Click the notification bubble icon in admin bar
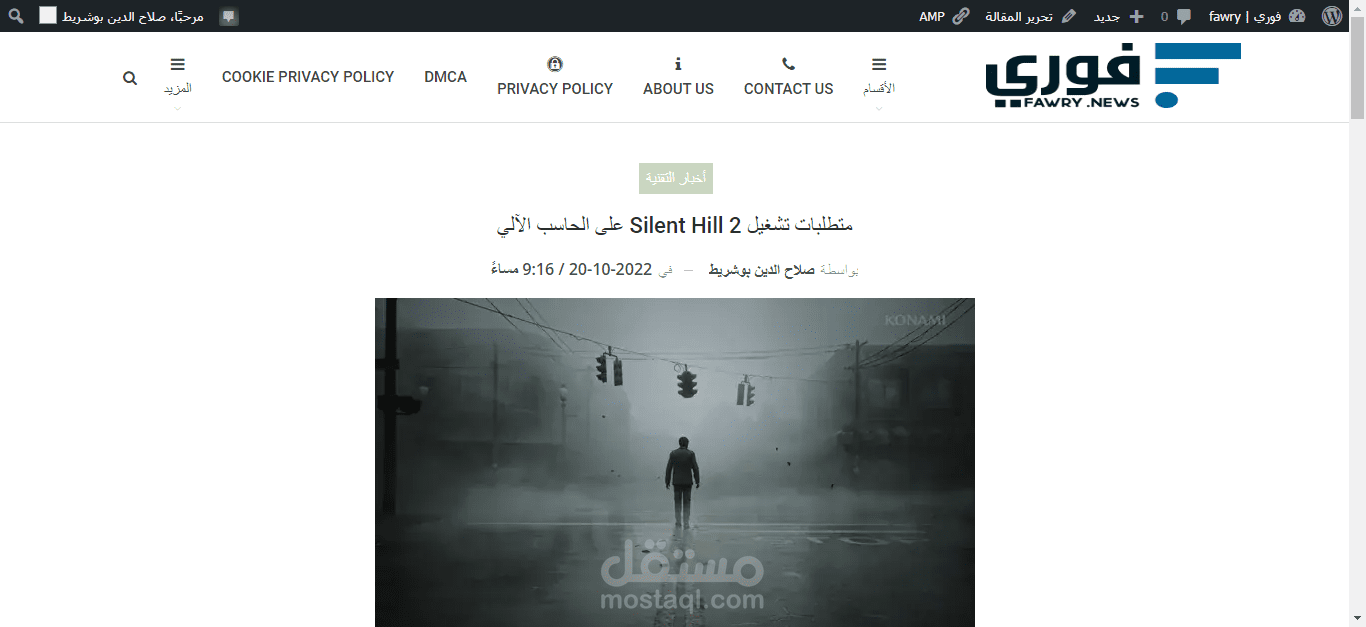Screen dimensions: 1366x627 pos(229,17)
